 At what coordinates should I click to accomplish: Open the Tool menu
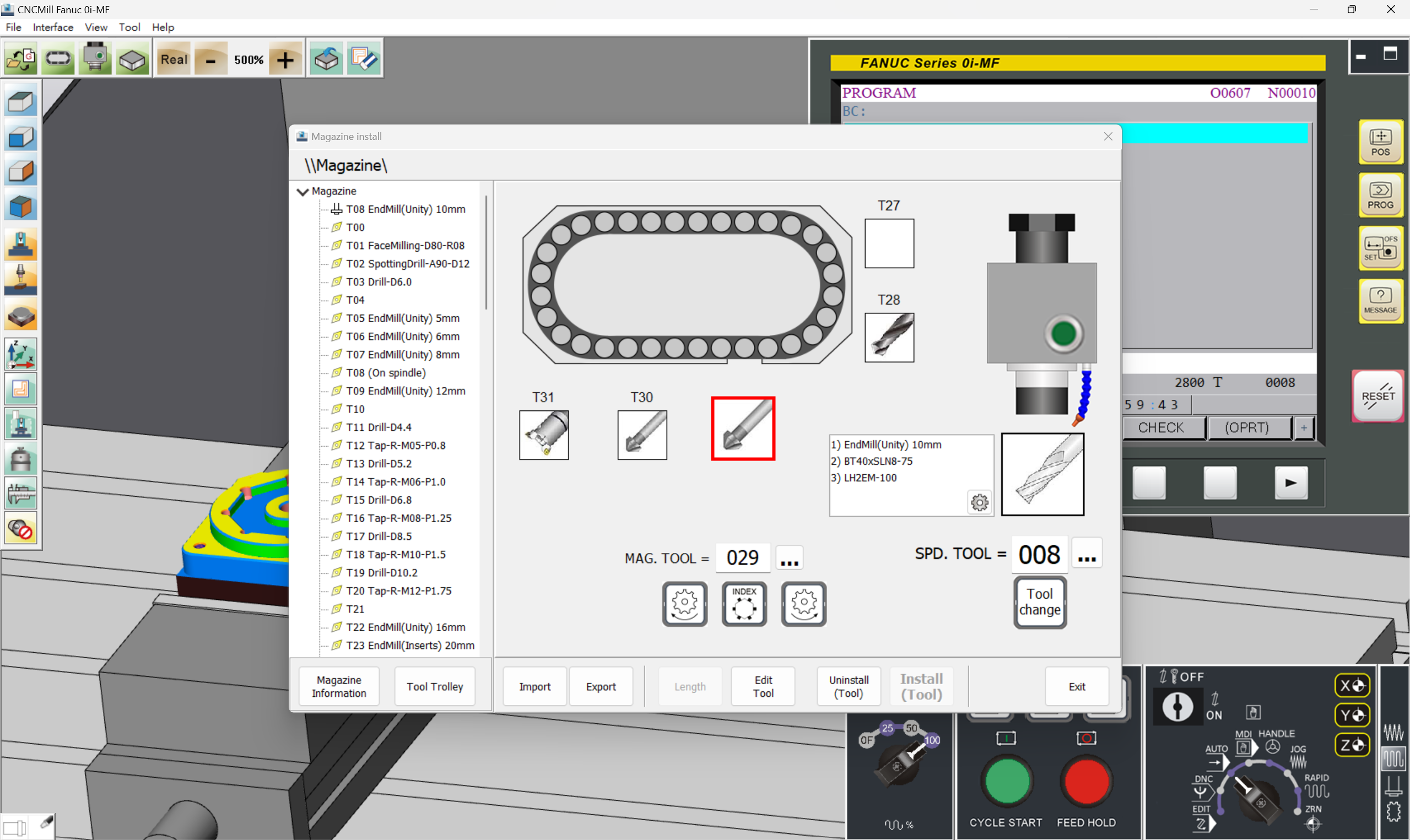pyautogui.click(x=129, y=27)
